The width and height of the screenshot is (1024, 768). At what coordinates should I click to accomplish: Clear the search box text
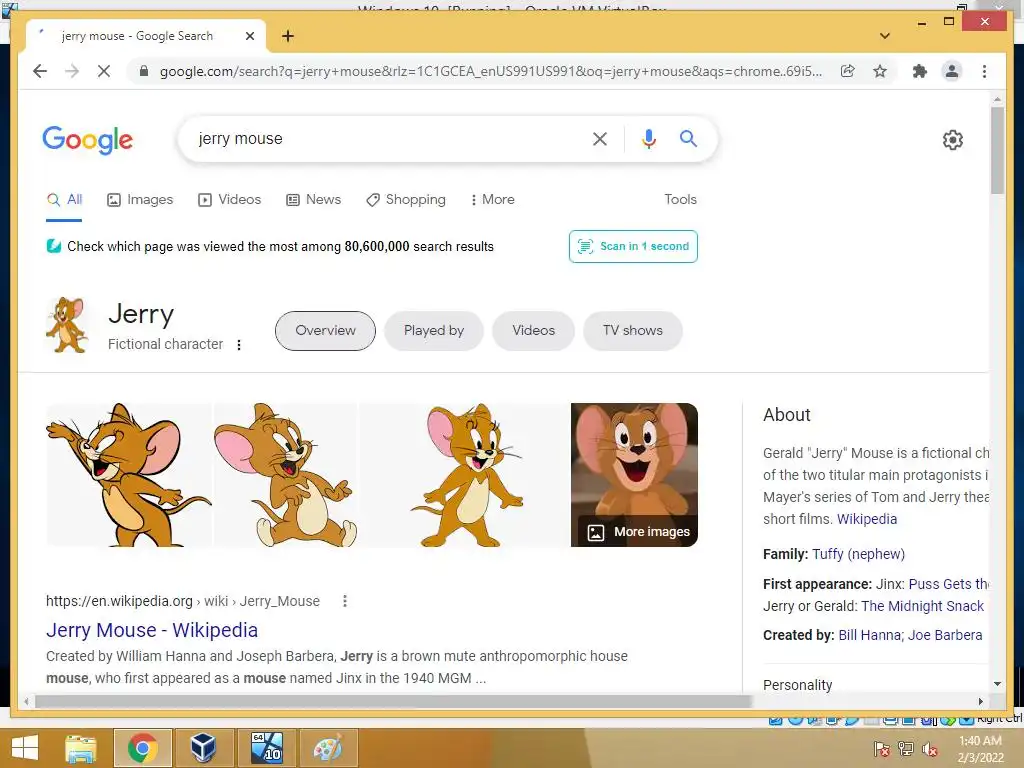[x=600, y=138]
